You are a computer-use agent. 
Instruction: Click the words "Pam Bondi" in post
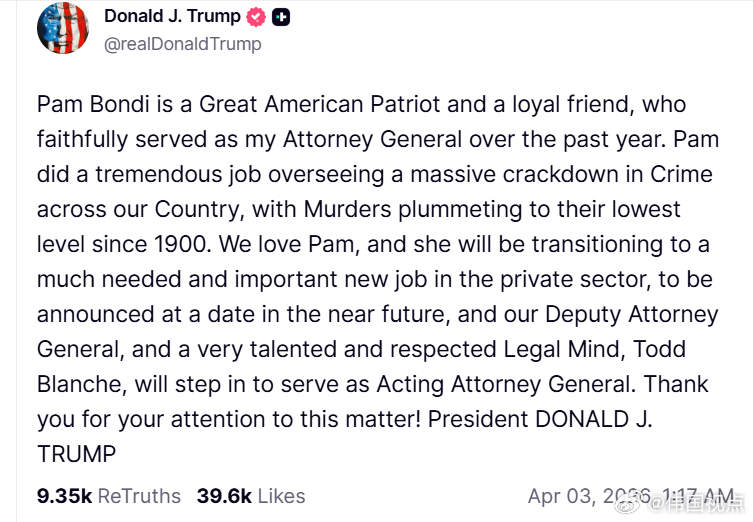[x=93, y=104]
